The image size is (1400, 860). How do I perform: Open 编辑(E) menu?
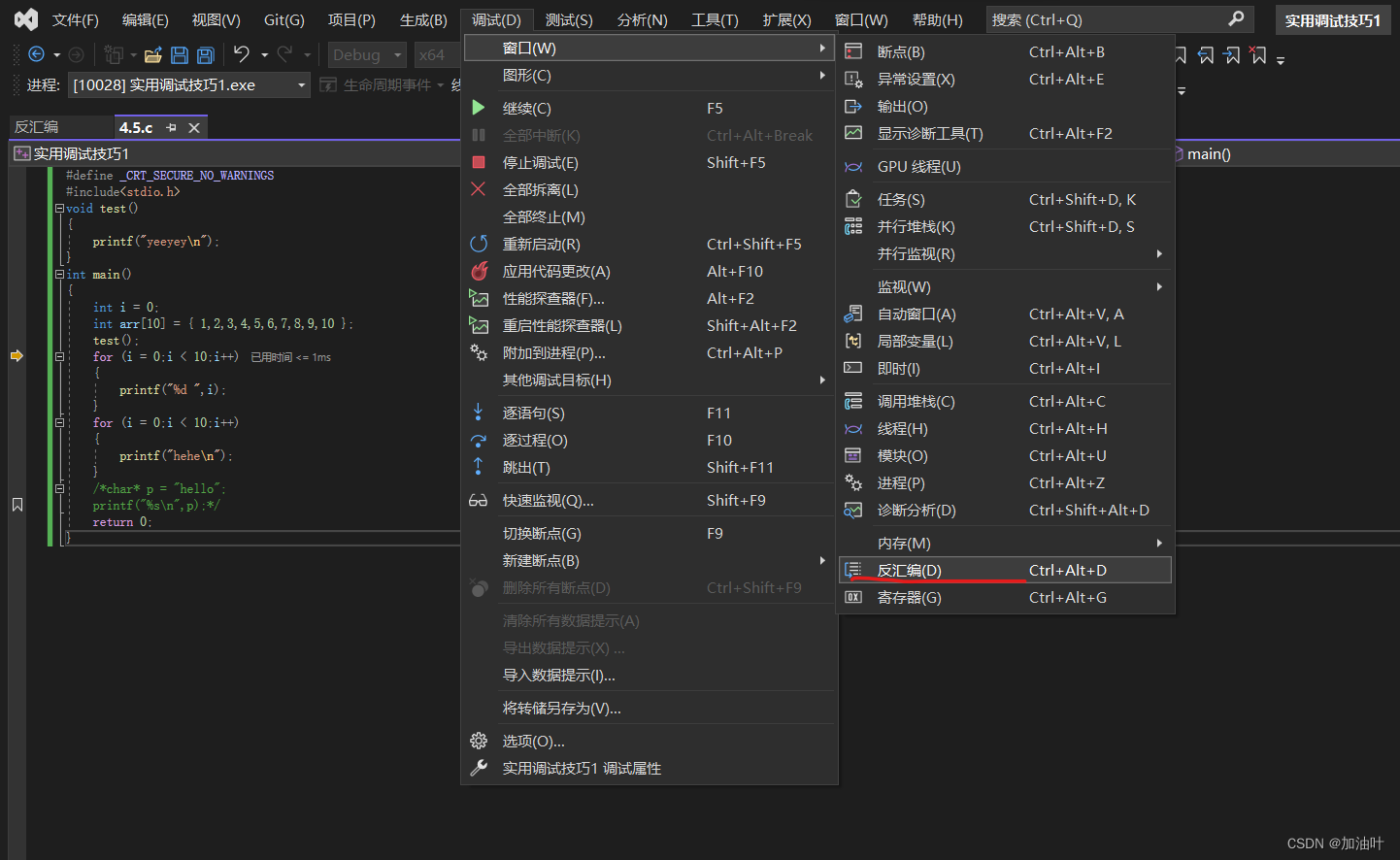click(146, 19)
